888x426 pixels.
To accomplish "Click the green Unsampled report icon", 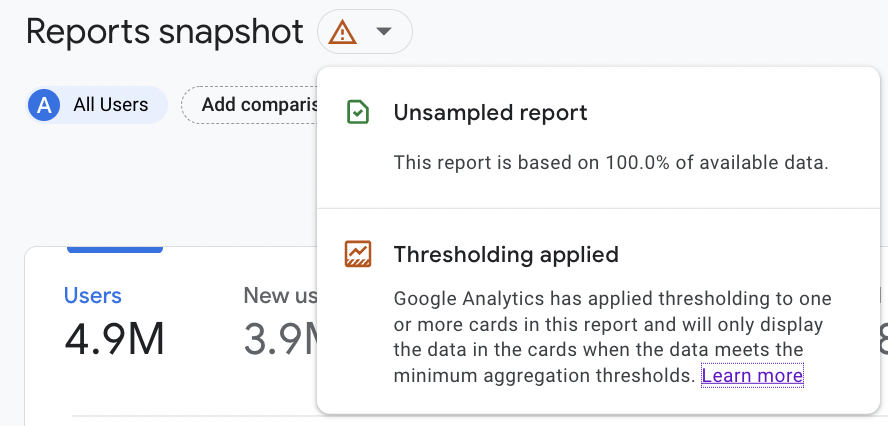I will tap(357, 112).
